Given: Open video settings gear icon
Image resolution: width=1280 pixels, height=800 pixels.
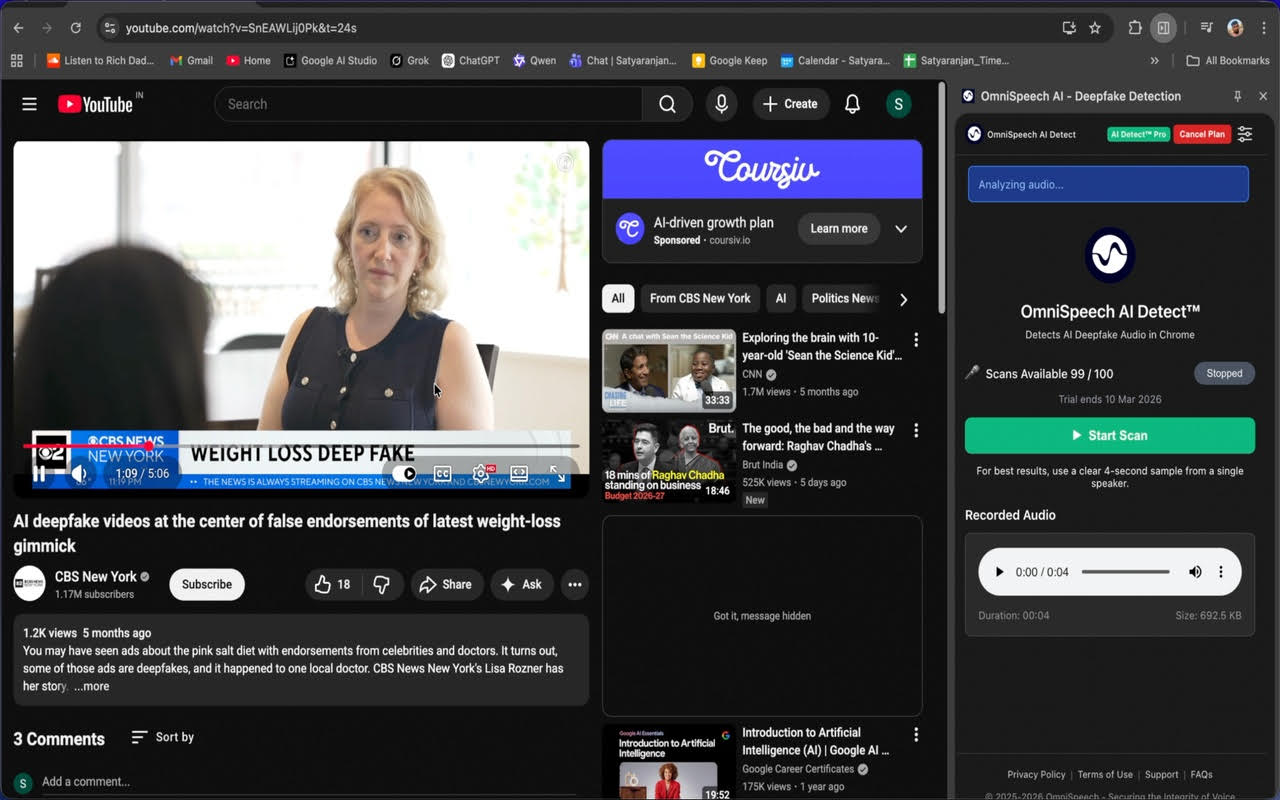Looking at the screenshot, I should (x=481, y=473).
